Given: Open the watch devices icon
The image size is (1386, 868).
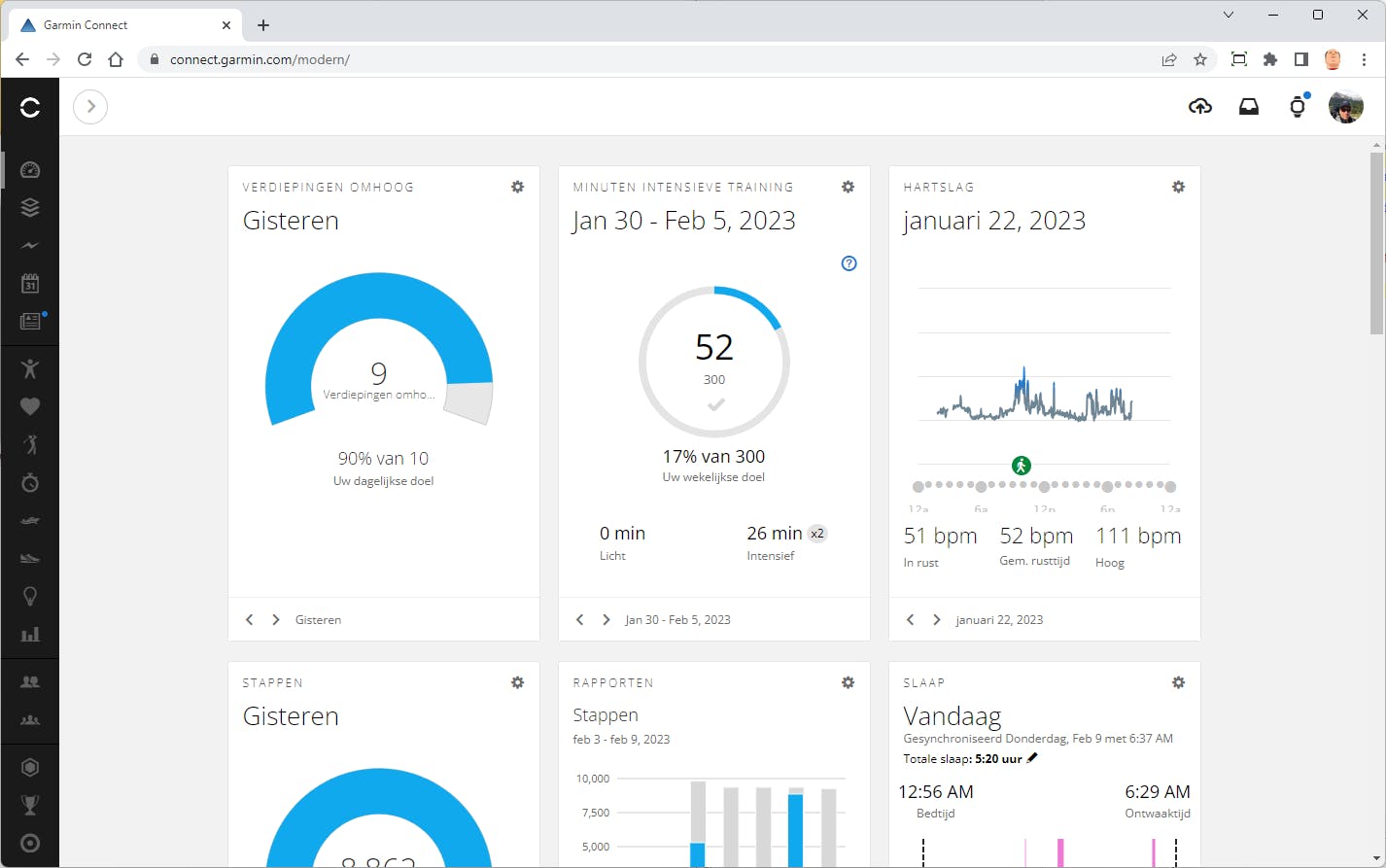Looking at the screenshot, I should tap(1297, 107).
